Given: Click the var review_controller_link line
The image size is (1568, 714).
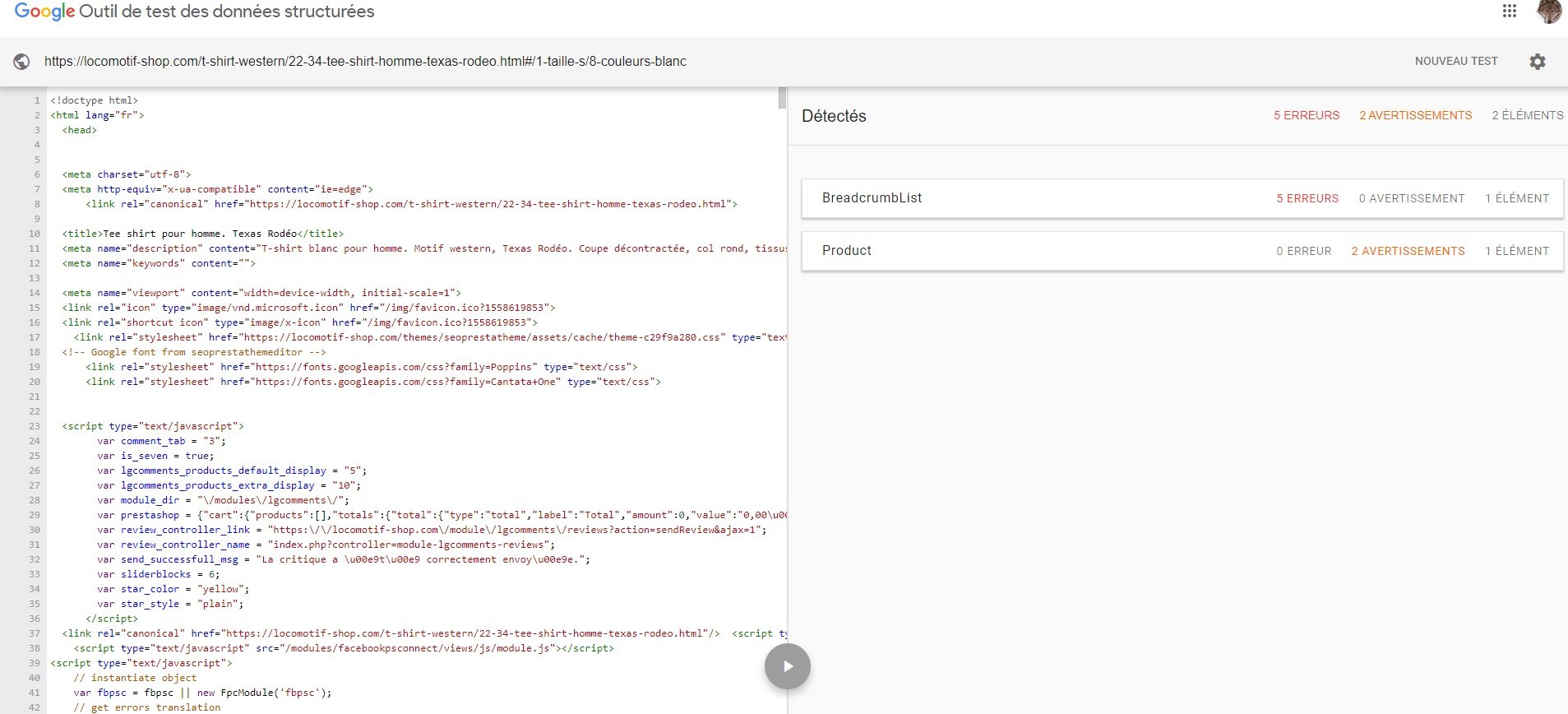Looking at the screenshot, I should (x=432, y=530).
